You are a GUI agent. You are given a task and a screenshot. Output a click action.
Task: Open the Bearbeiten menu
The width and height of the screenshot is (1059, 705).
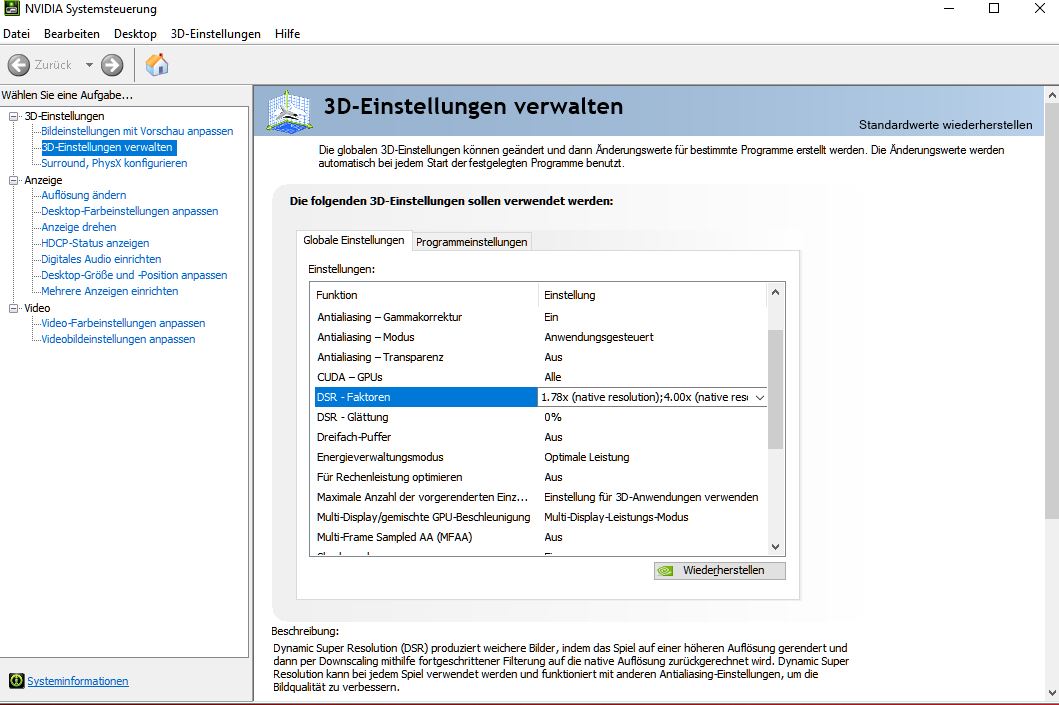point(72,34)
